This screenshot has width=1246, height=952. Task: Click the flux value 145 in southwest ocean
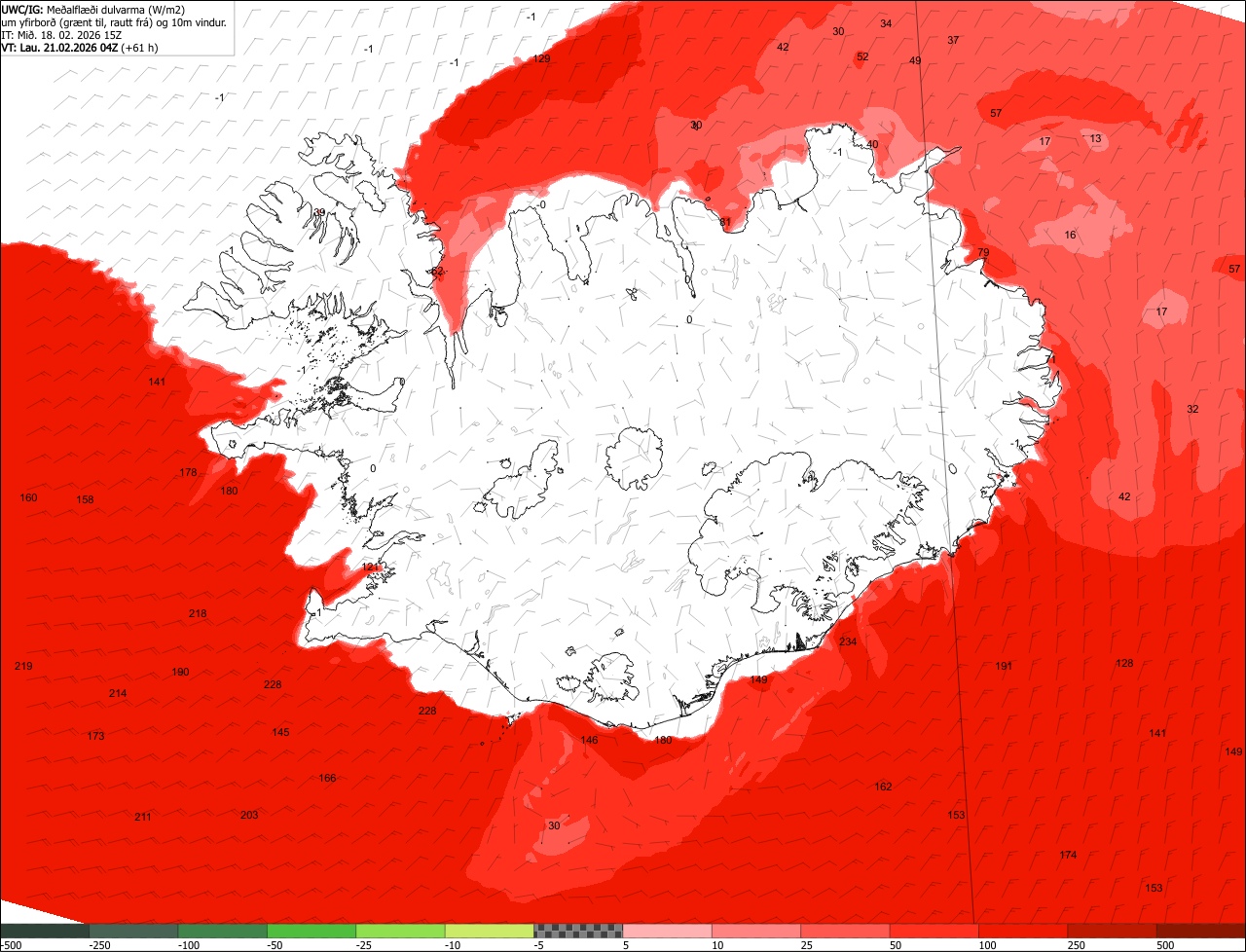click(x=280, y=732)
